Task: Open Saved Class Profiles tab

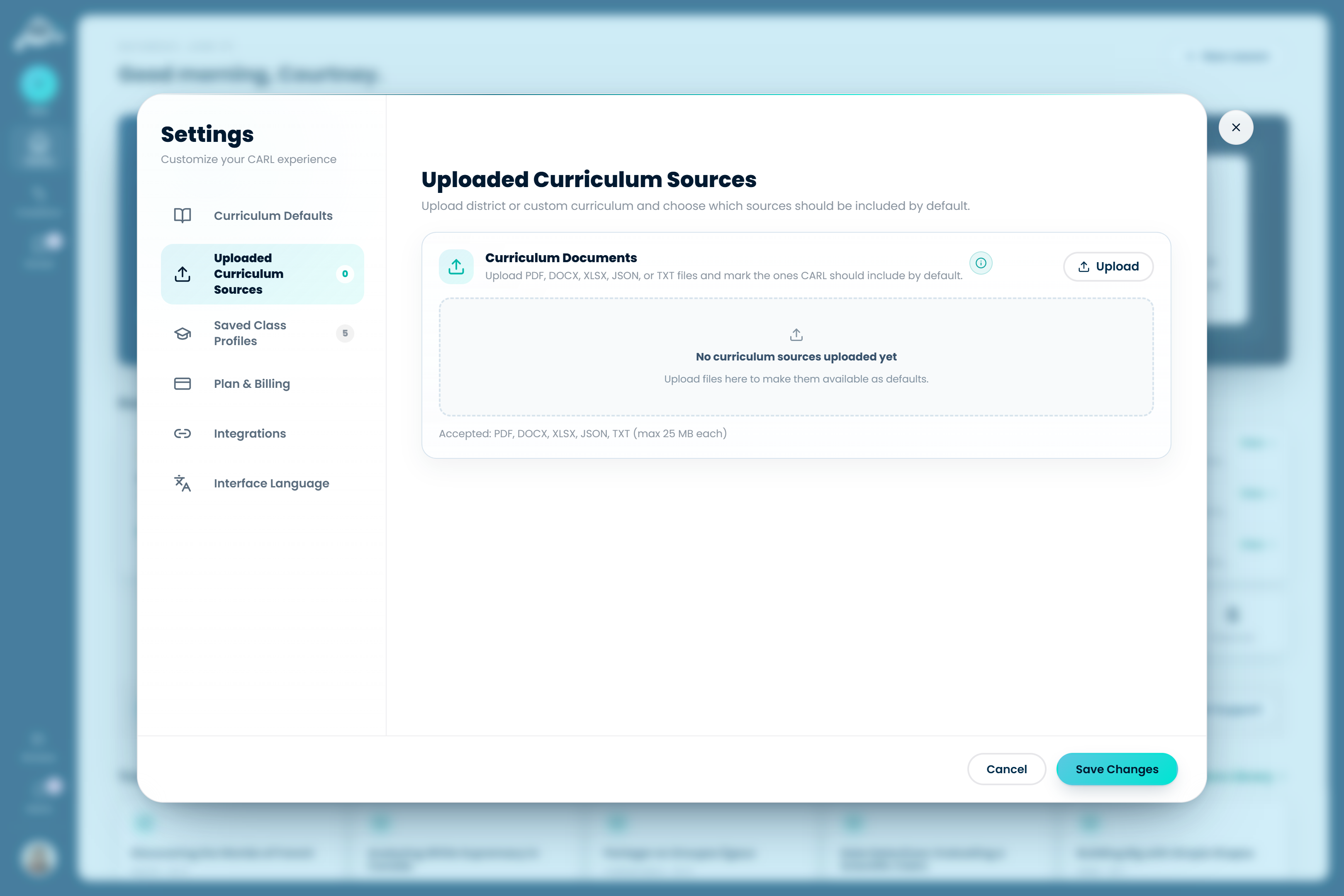Action: tap(262, 333)
